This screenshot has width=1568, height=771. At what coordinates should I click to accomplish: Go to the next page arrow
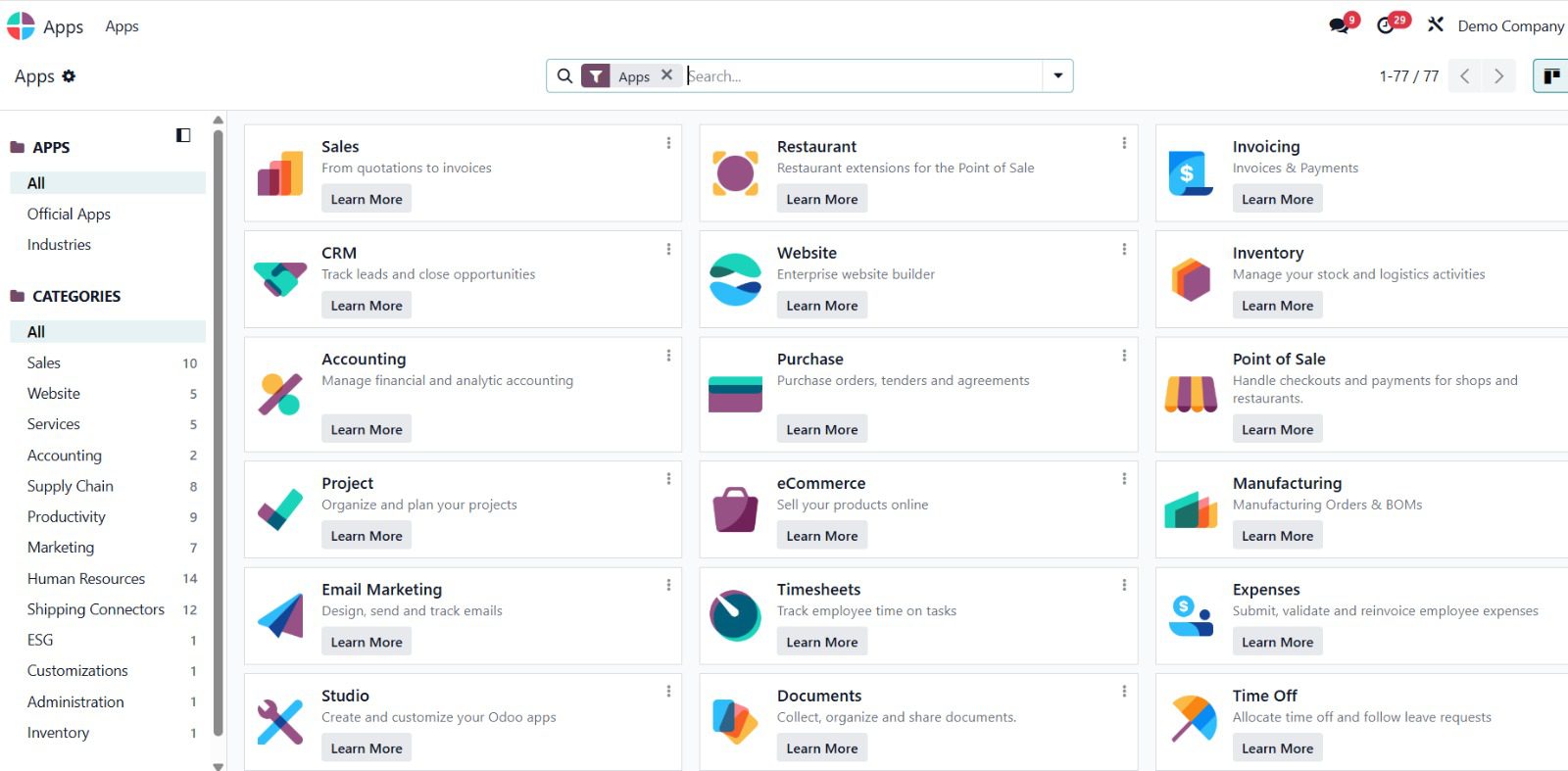pos(1498,76)
